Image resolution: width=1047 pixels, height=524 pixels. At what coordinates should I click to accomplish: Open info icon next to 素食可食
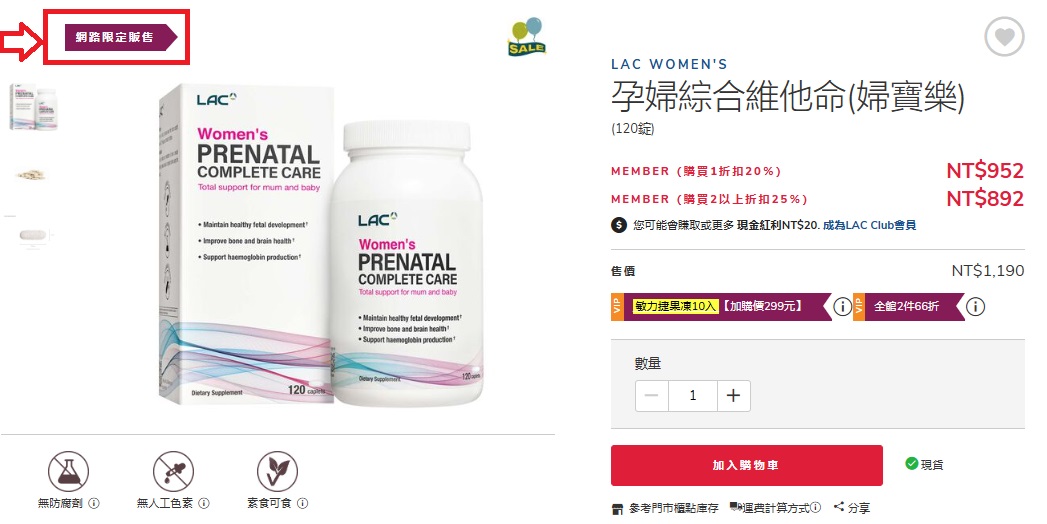pyautogui.click(x=302, y=503)
